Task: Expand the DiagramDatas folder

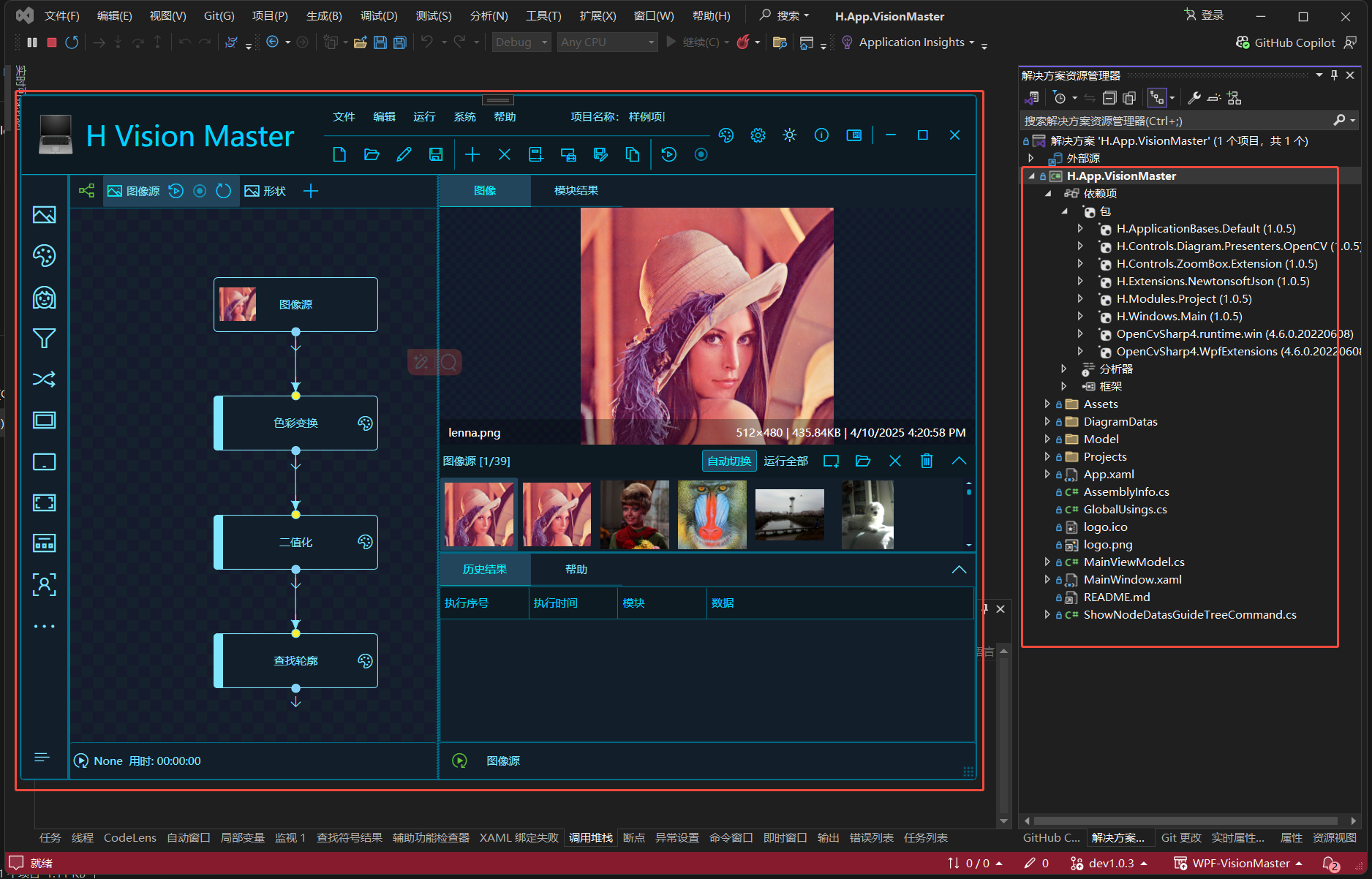Action: (x=1047, y=421)
